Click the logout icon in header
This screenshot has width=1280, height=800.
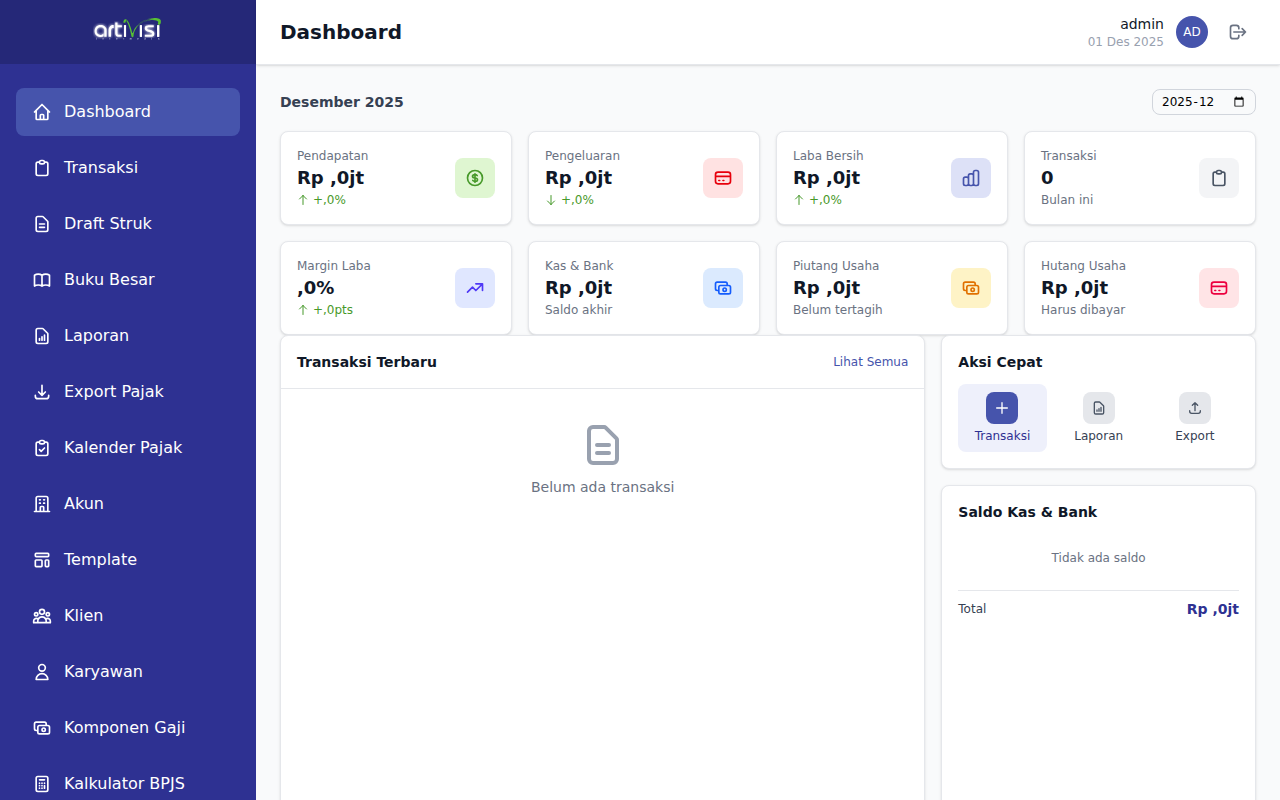[1237, 32]
